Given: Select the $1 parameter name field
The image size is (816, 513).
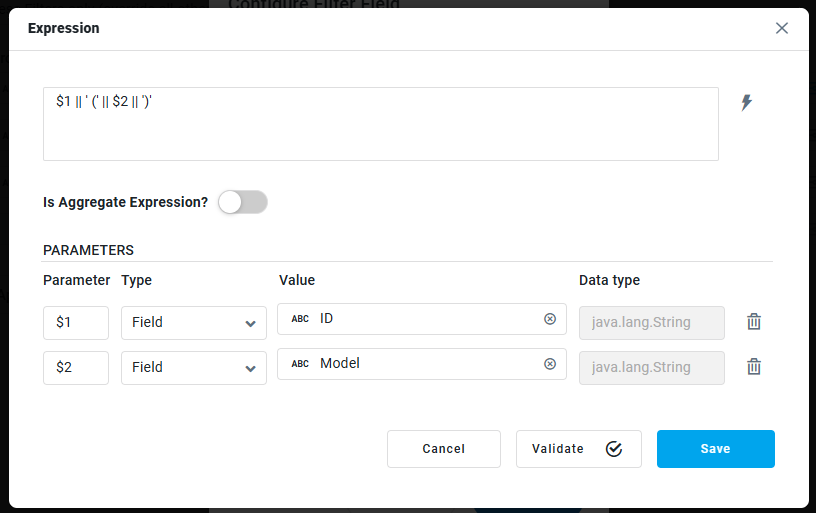Looking at the screenshot, I should 76,323.
